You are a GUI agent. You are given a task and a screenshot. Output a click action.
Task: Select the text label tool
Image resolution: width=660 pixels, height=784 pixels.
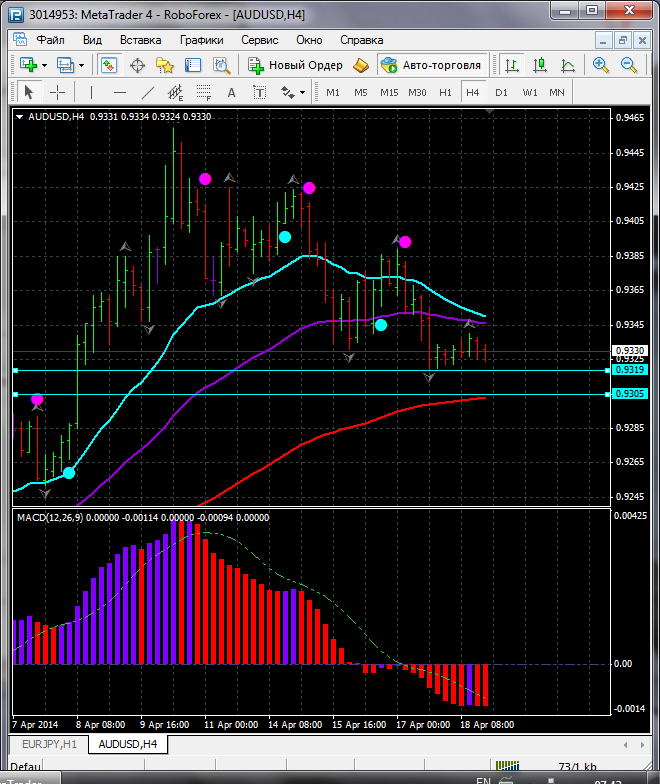231,92
